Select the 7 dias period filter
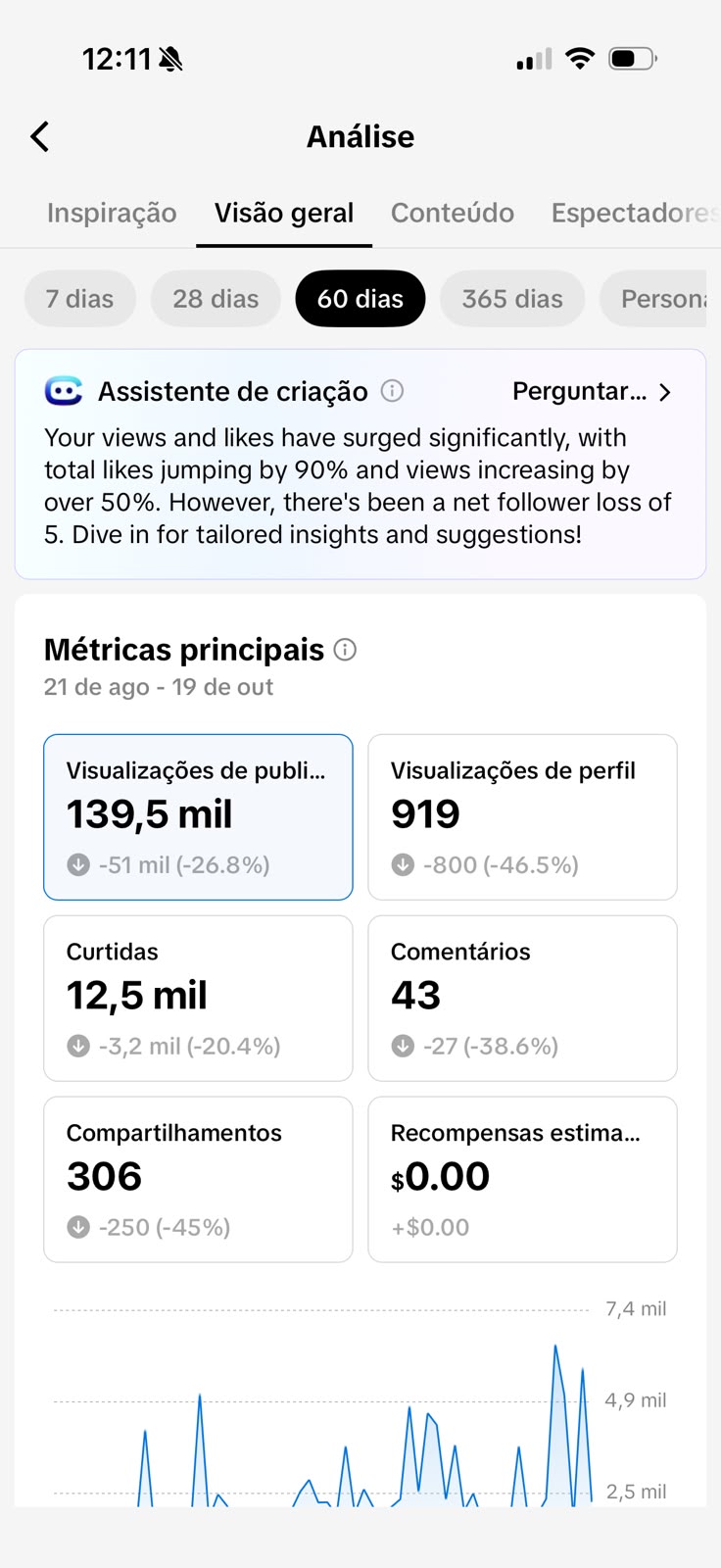 point(79,298)
